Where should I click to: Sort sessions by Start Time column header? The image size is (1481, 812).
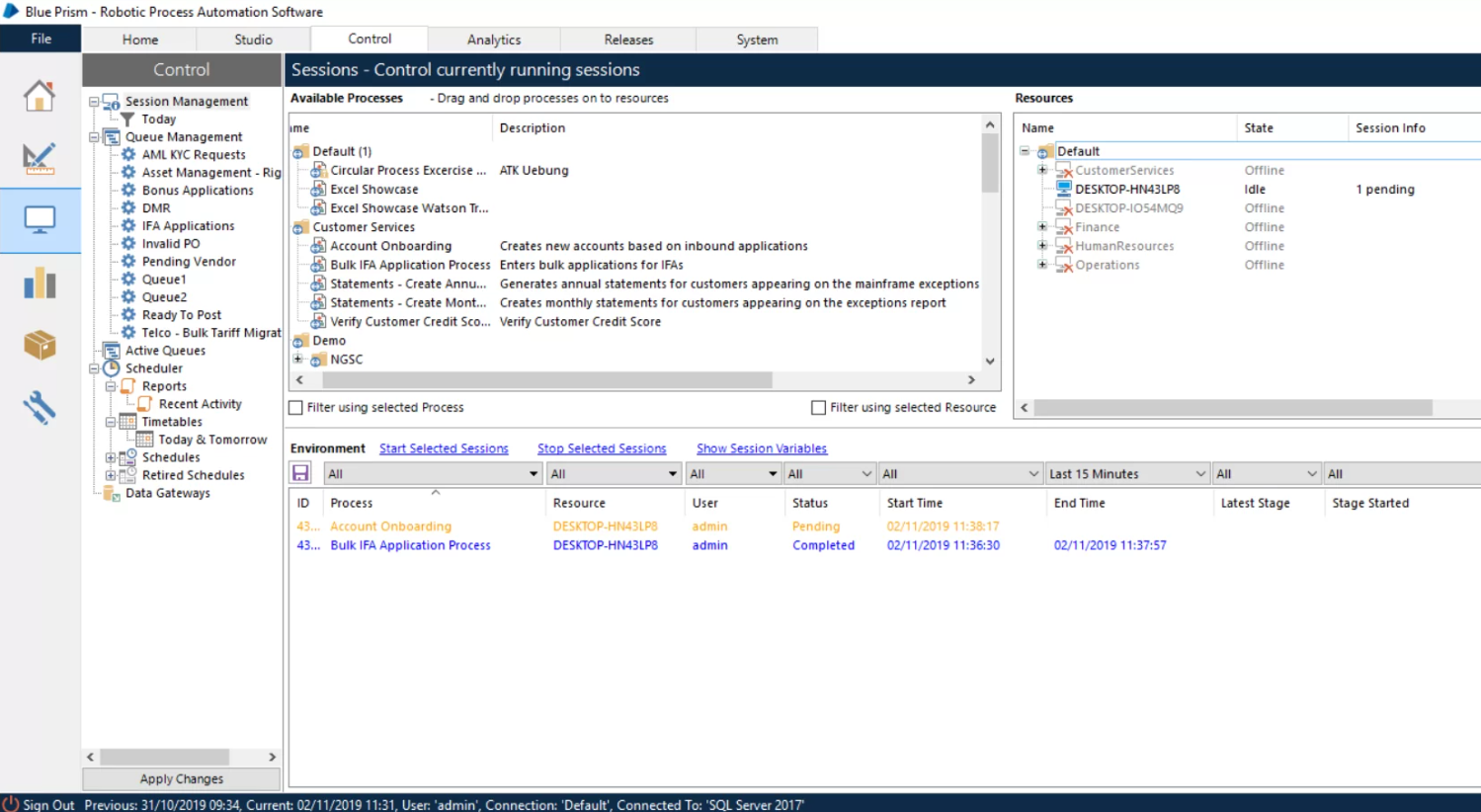(x=962, y=503)
